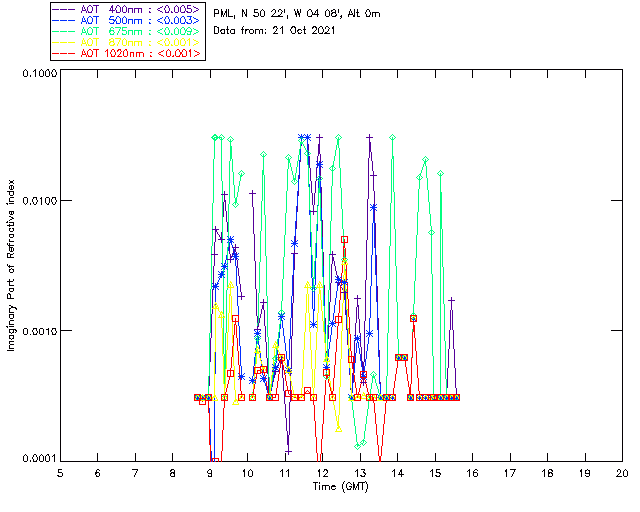
Task: Click the AOT 400nm legend entry
Action: point(127,9)
